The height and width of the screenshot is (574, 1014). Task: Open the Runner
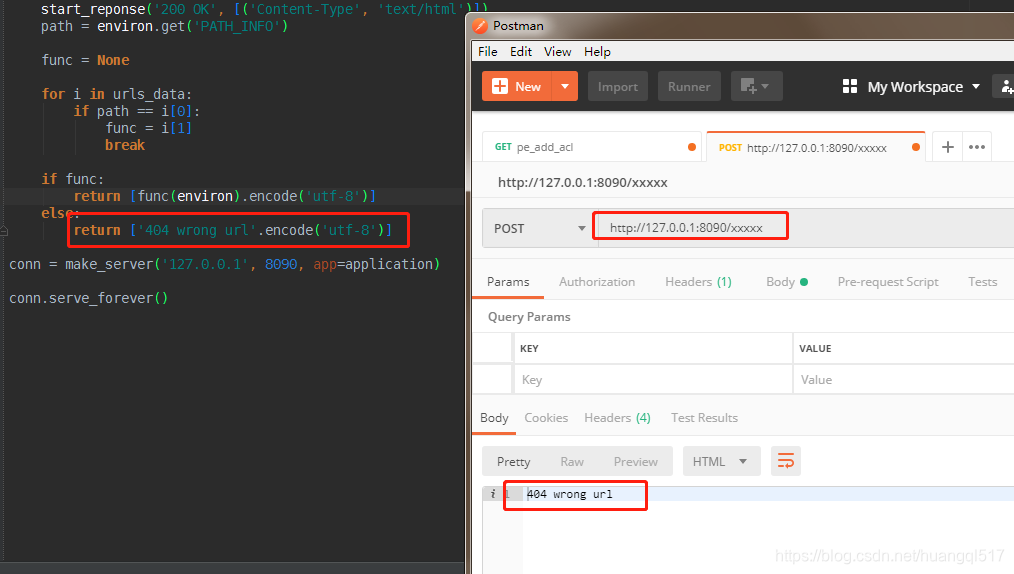(x=689, y=87)
